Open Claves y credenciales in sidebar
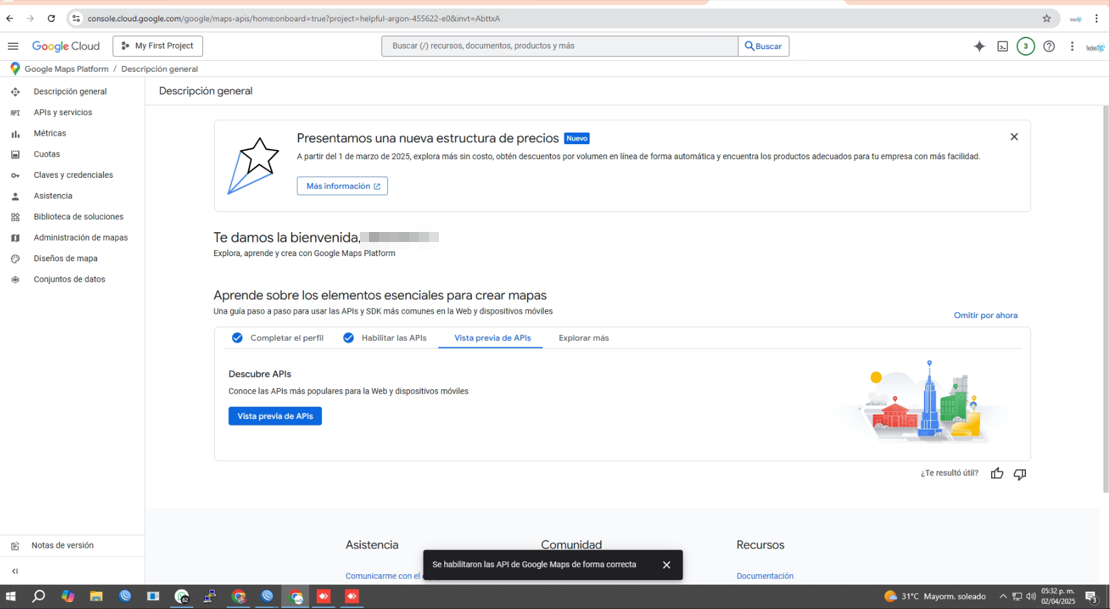 tap(73, 175)
